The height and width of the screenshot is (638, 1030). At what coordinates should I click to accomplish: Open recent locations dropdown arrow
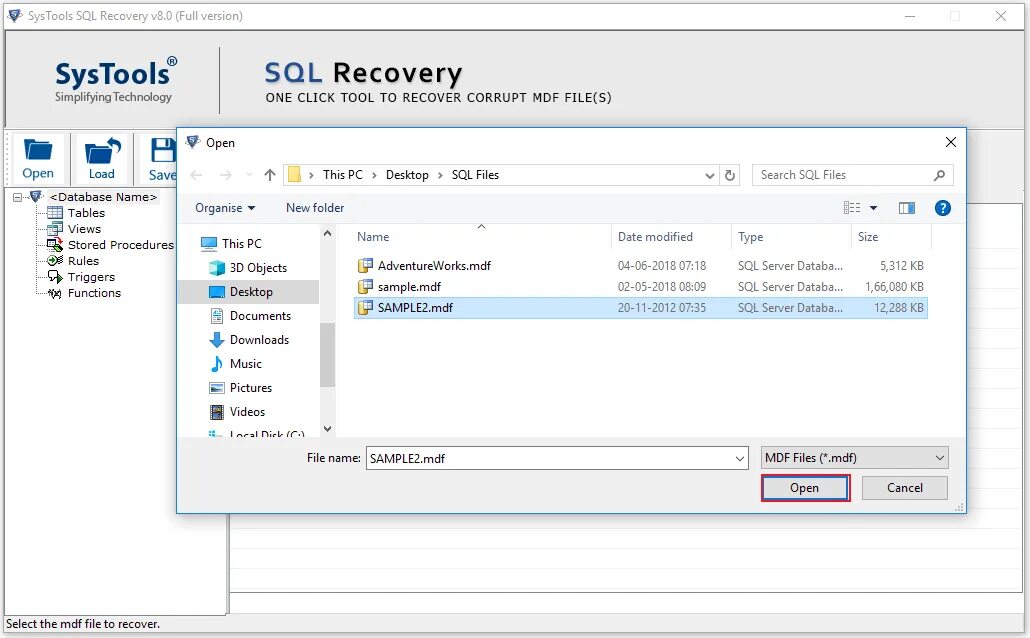pos(249,175)
